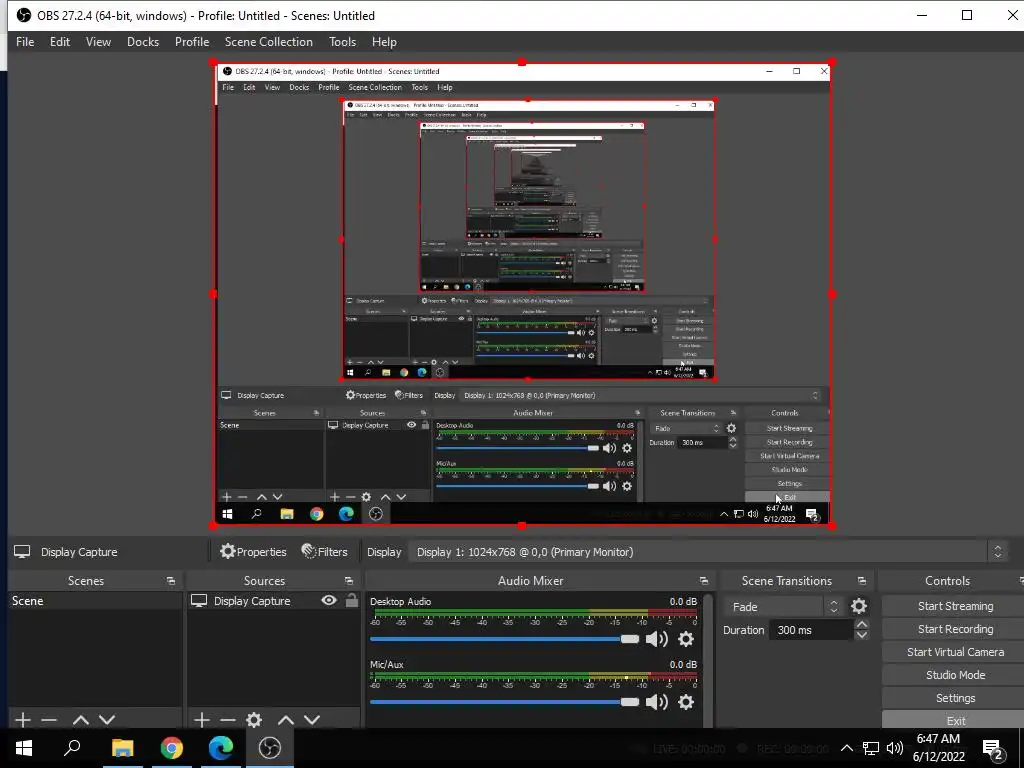This screenshot has height=768, width=1024.
Task: Open source properties gear in Sources toolbar
Action: pyautogui.click(x=254, y=720)
